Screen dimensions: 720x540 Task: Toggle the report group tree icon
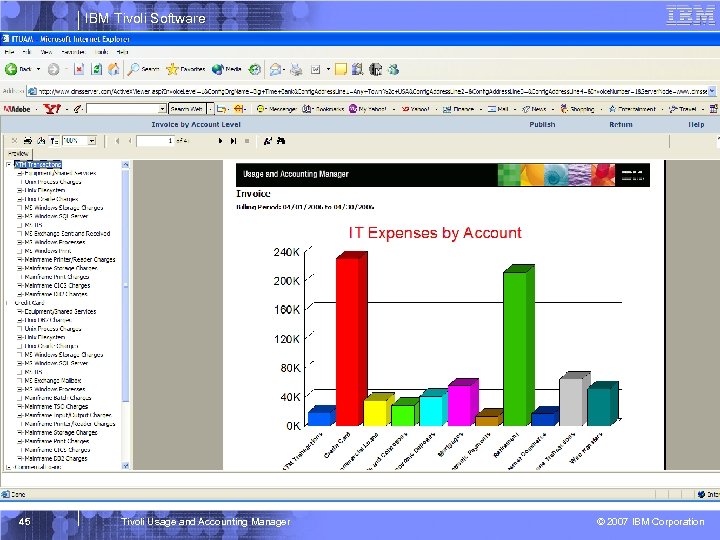pos(54,141)
